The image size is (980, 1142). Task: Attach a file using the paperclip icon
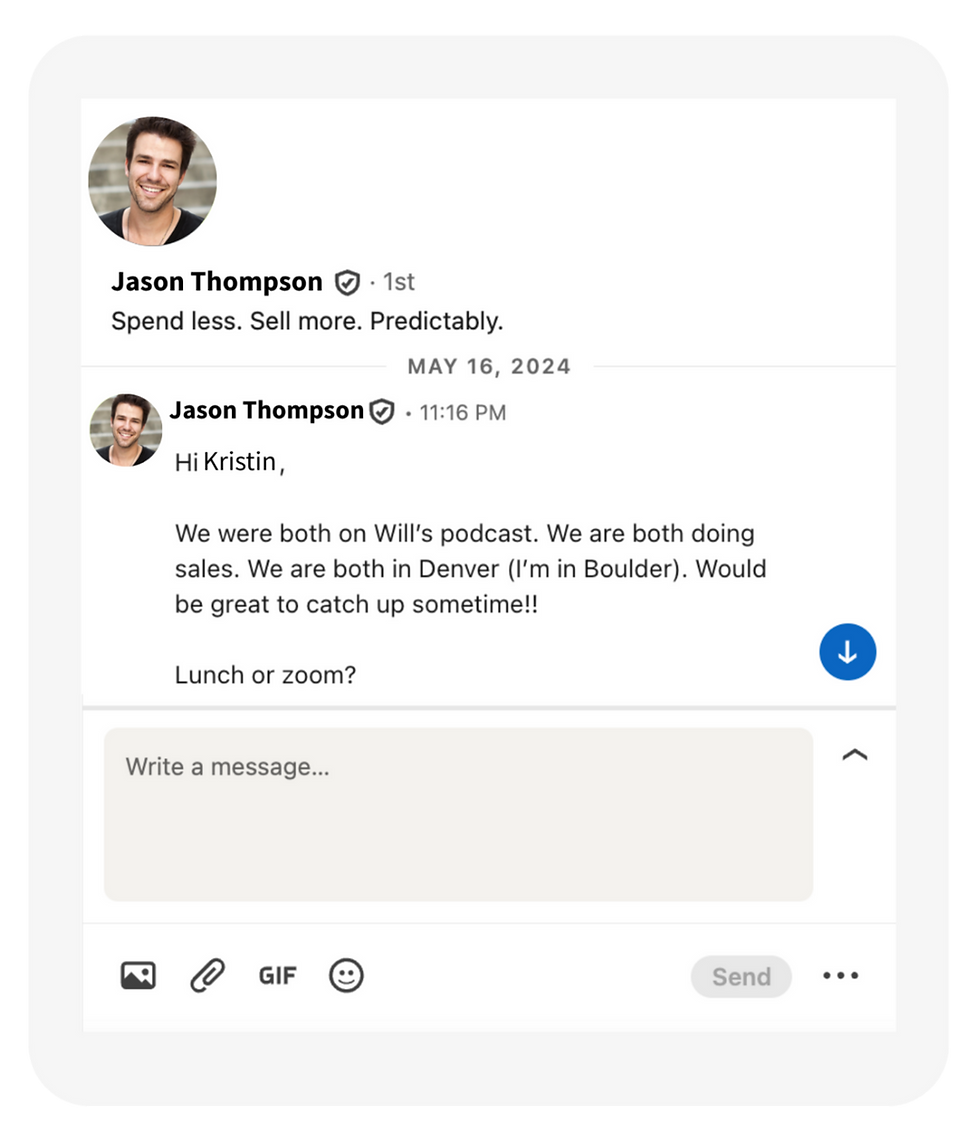pyautogui.click(x=207, y=975)
